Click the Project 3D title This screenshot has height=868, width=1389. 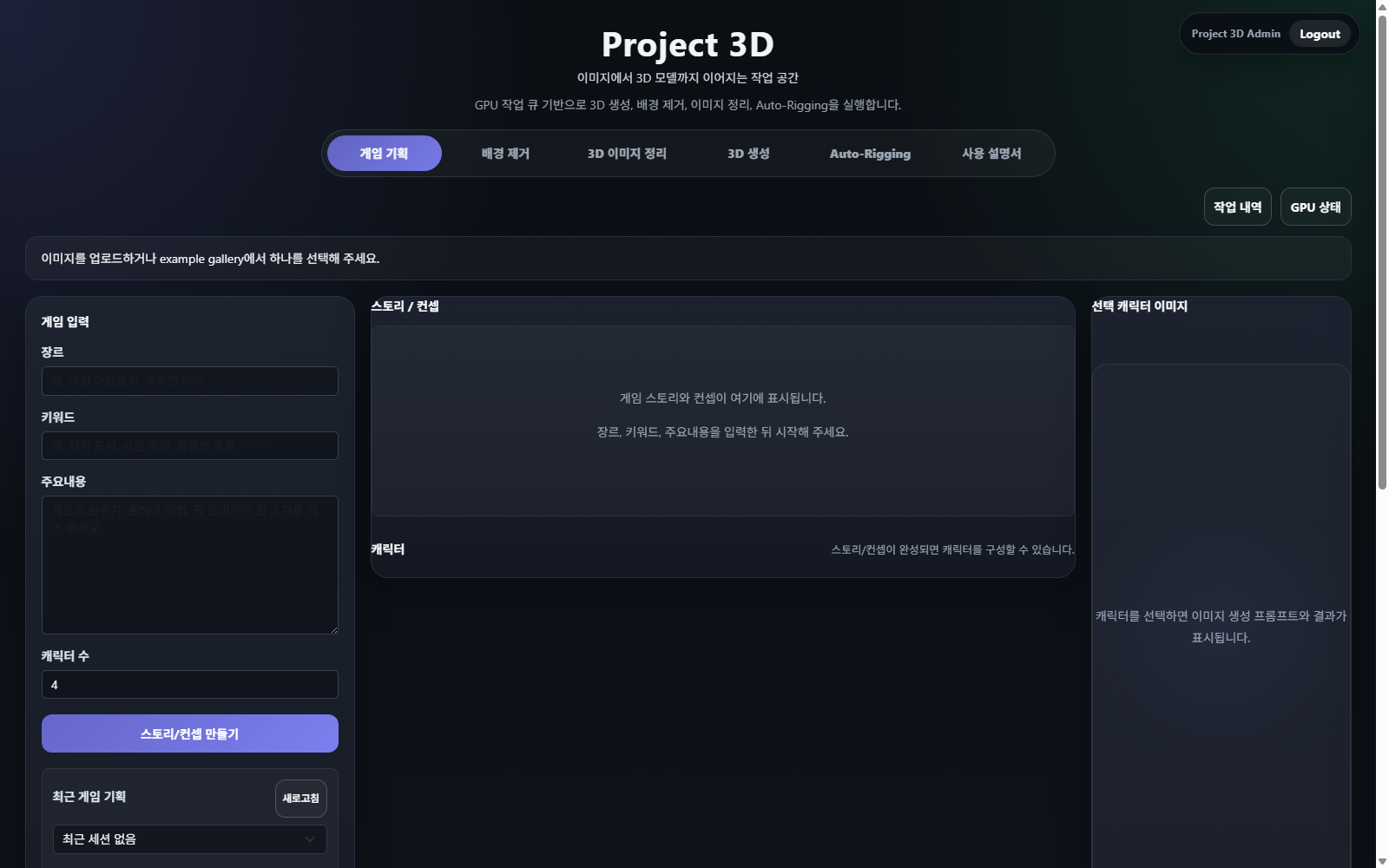688,44
